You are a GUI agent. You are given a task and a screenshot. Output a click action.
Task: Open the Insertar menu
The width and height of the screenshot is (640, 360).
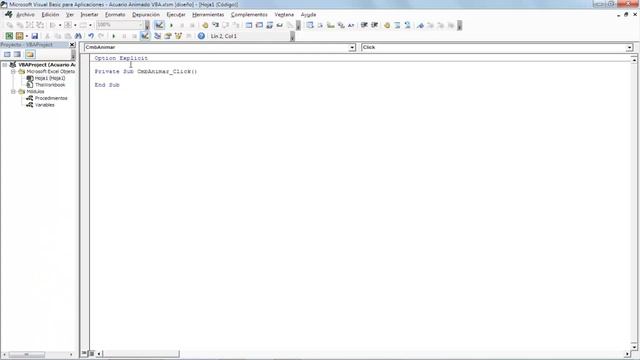(89, 15)
